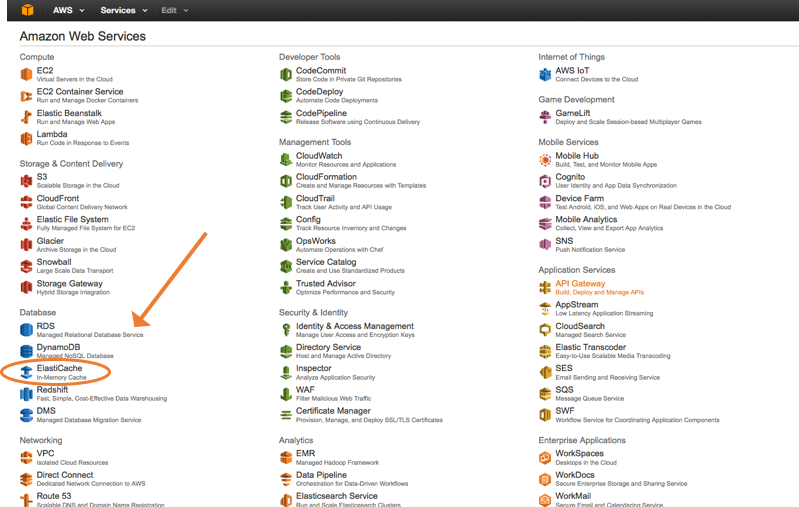This screenshot has width=799, height=507.
Task: Open the AWS dropdown menu
Action: (x=68, y=10)
